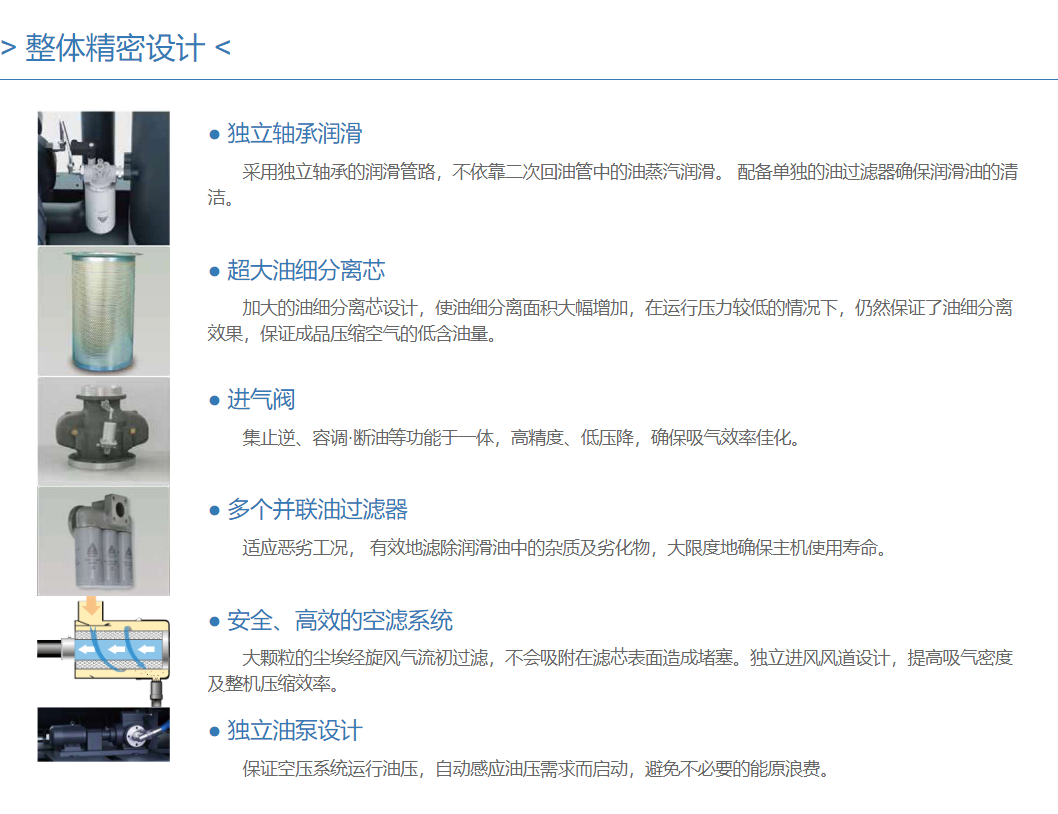
Task: Open the intake valve photo
Action: (104, 431)
